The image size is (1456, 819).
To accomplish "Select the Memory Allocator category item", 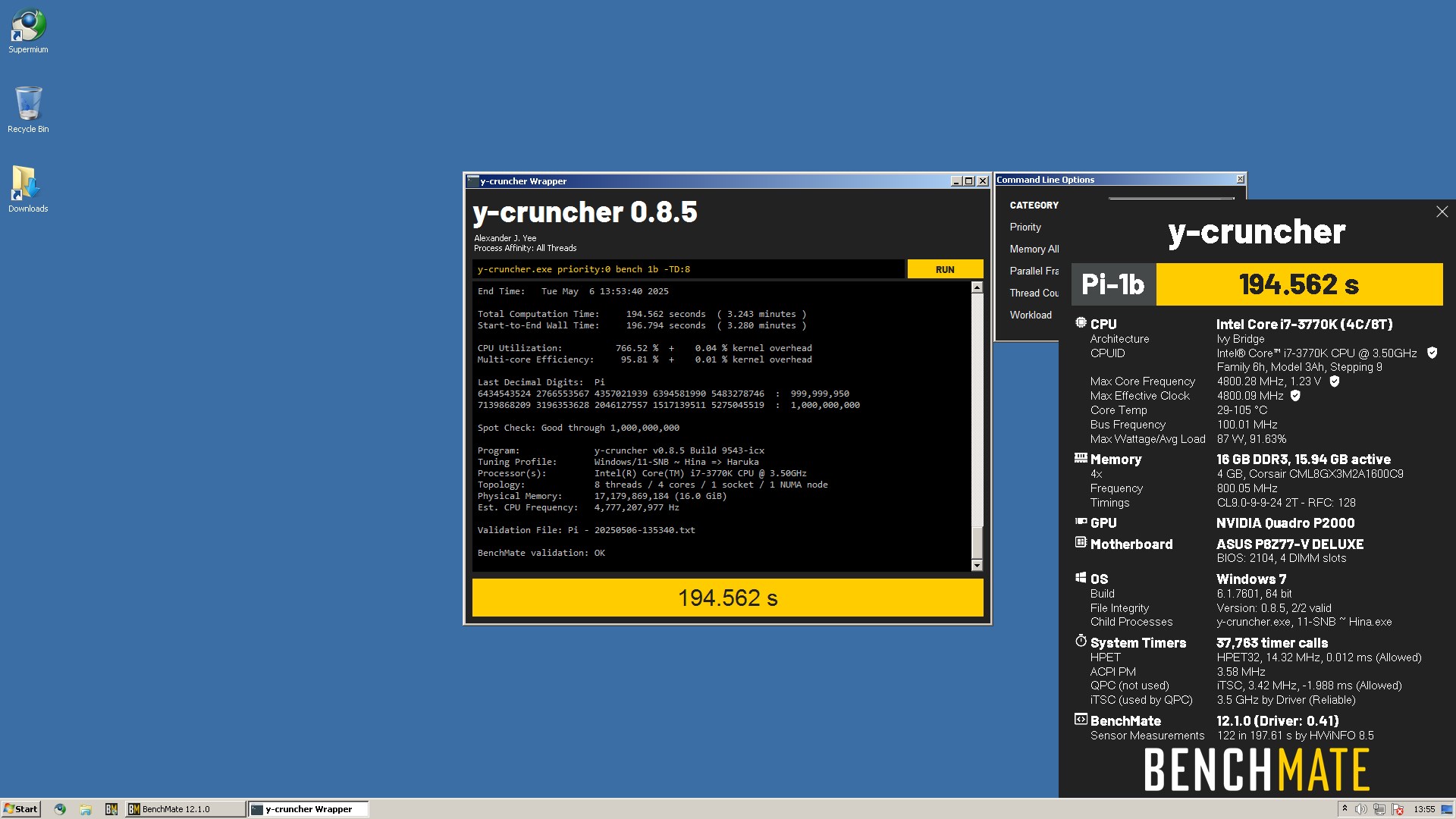I will pos(1034,249).
